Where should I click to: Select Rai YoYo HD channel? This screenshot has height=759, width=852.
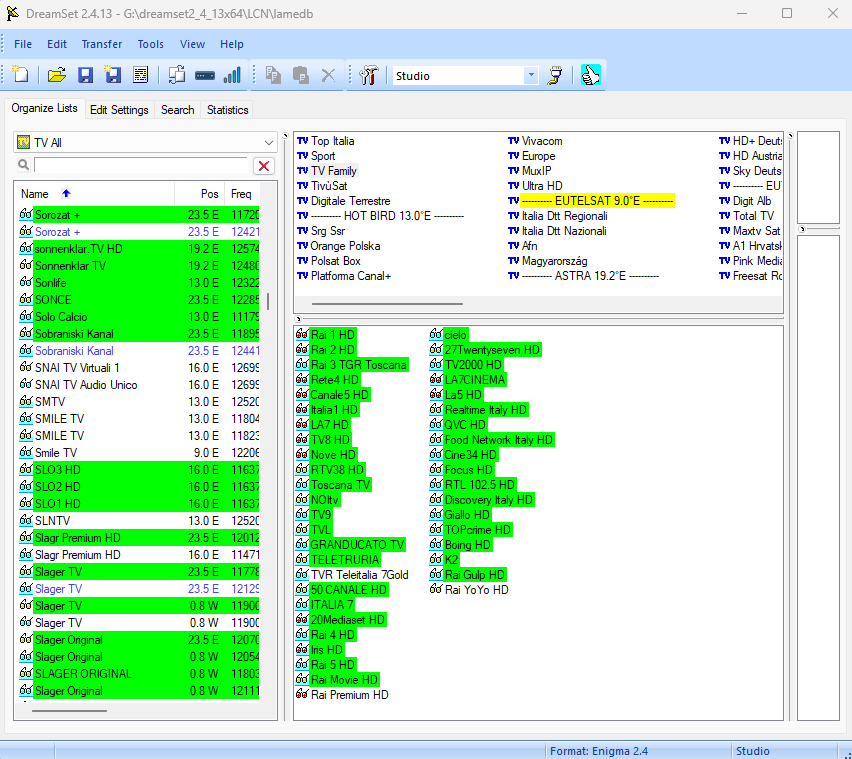click(x=469, y=589)
